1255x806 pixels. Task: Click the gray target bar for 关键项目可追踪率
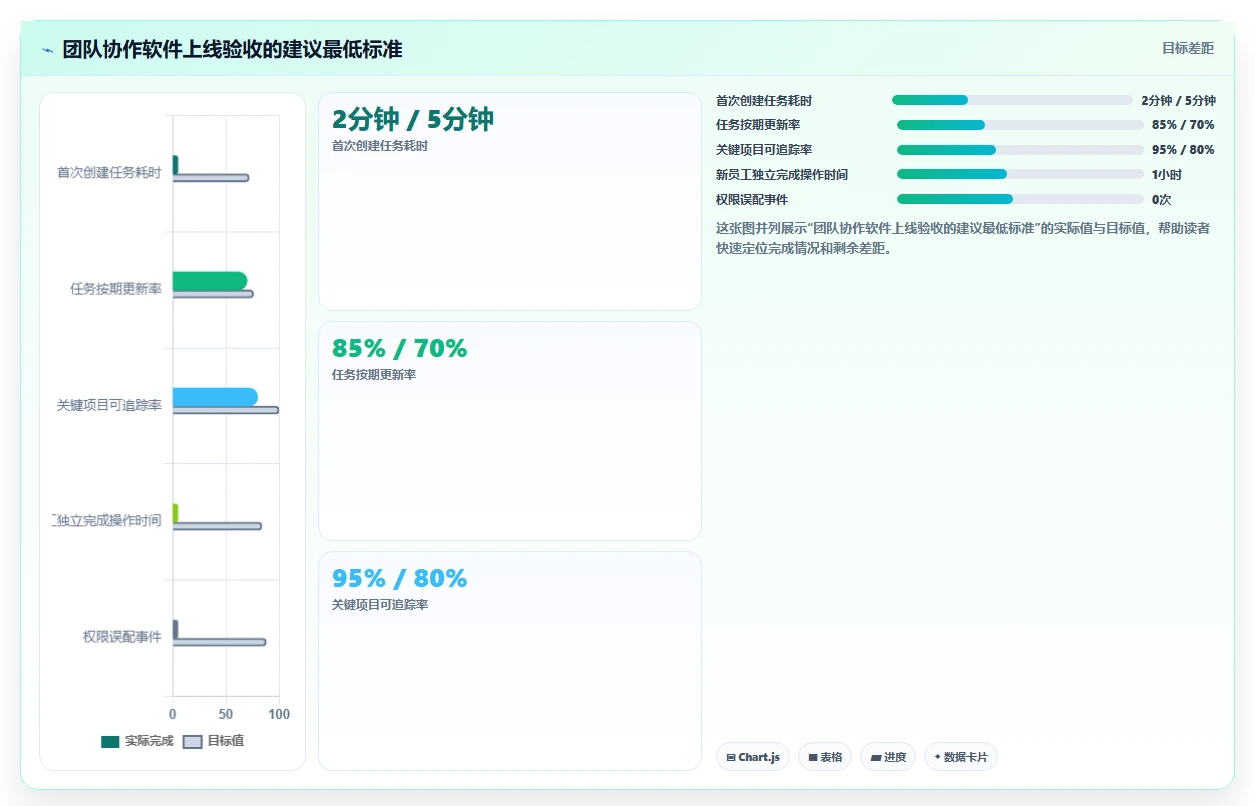point(226,410)
